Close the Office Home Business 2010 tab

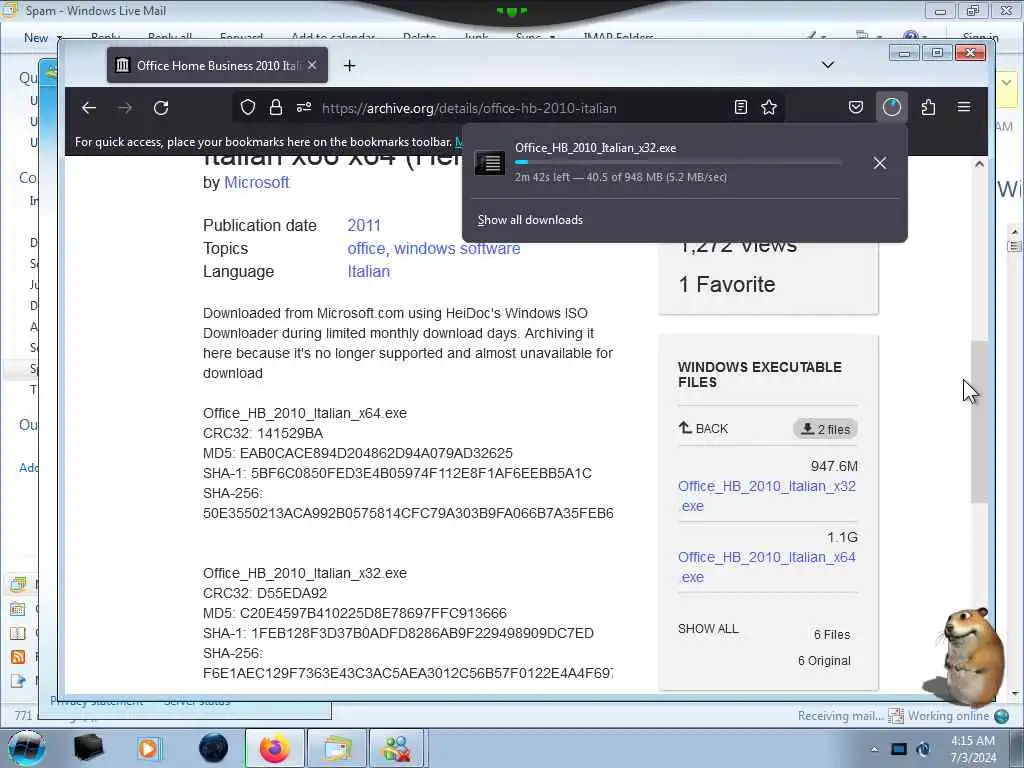312,65
